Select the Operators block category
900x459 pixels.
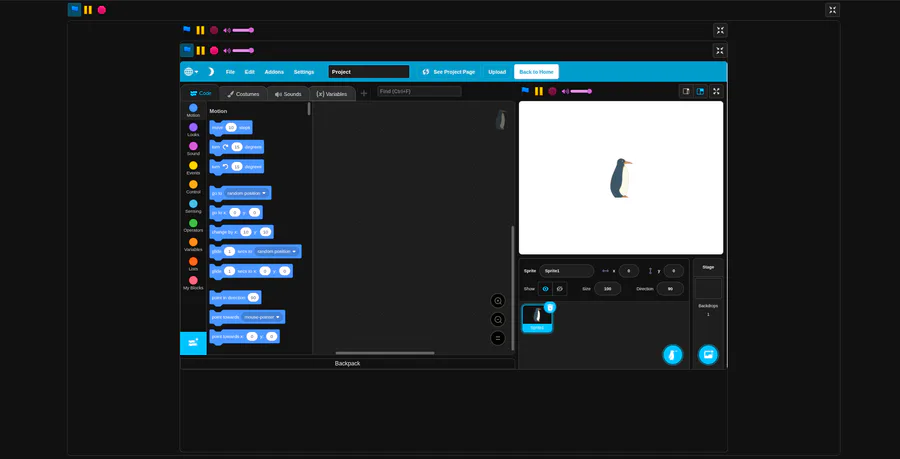click(x=193, y=225)
